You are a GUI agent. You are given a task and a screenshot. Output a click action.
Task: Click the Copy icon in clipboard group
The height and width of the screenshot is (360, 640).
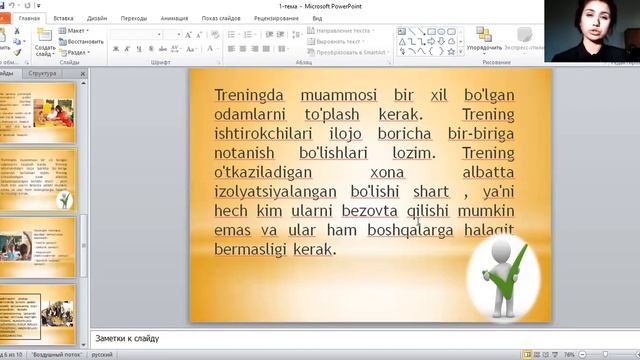click(17, 41)
